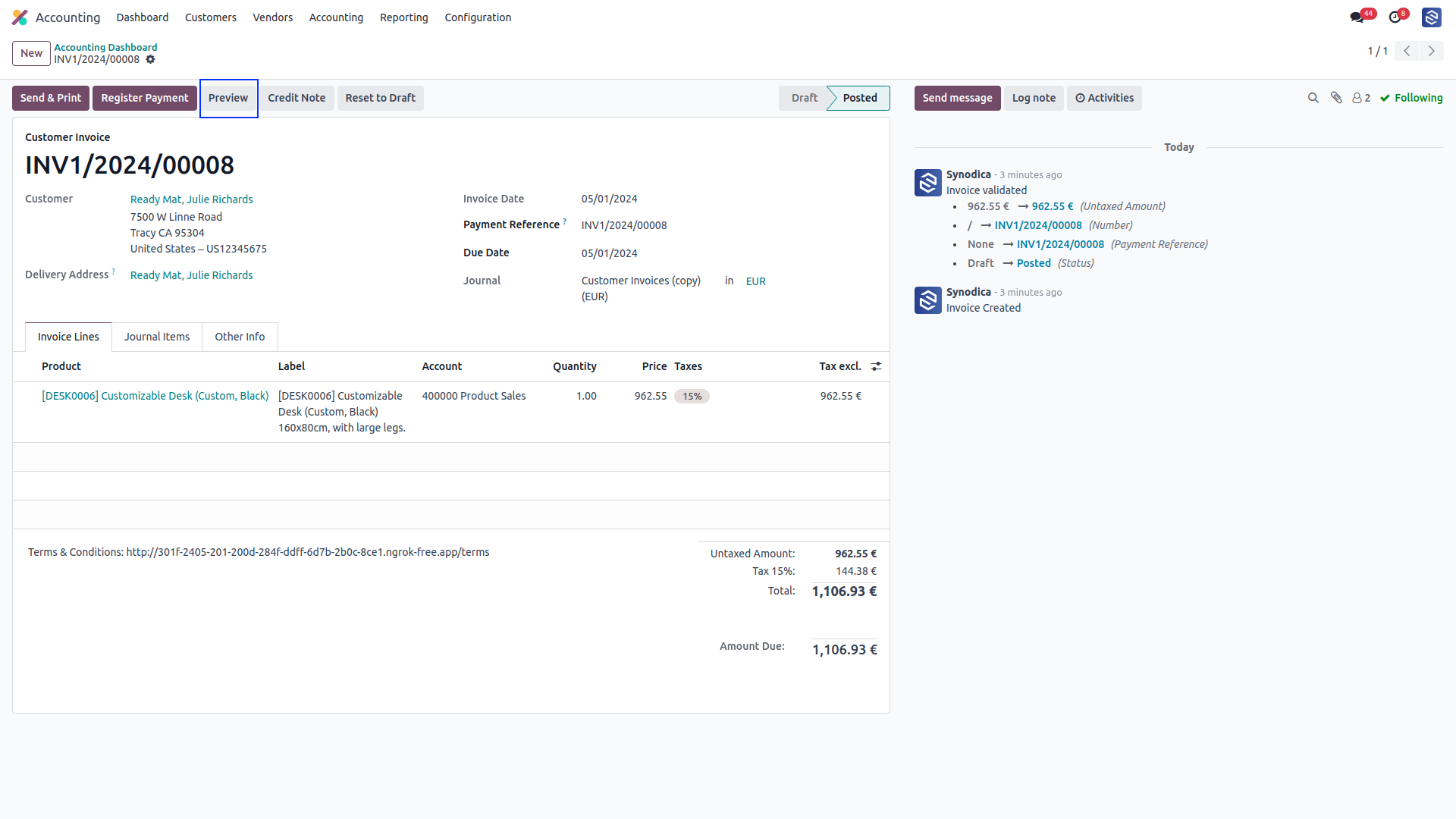Open the column settings adjust icon

click(877, 366)
